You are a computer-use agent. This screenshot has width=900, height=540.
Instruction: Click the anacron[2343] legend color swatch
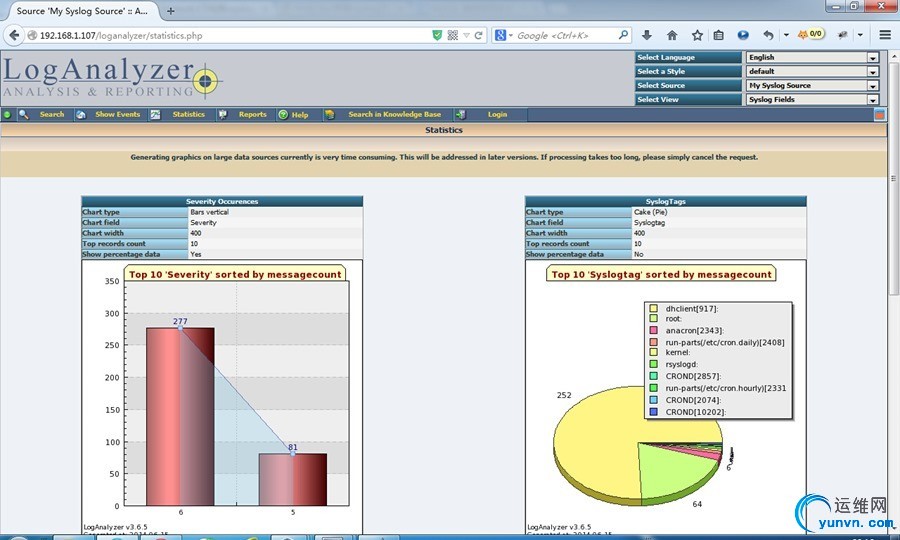click(653, 331)
